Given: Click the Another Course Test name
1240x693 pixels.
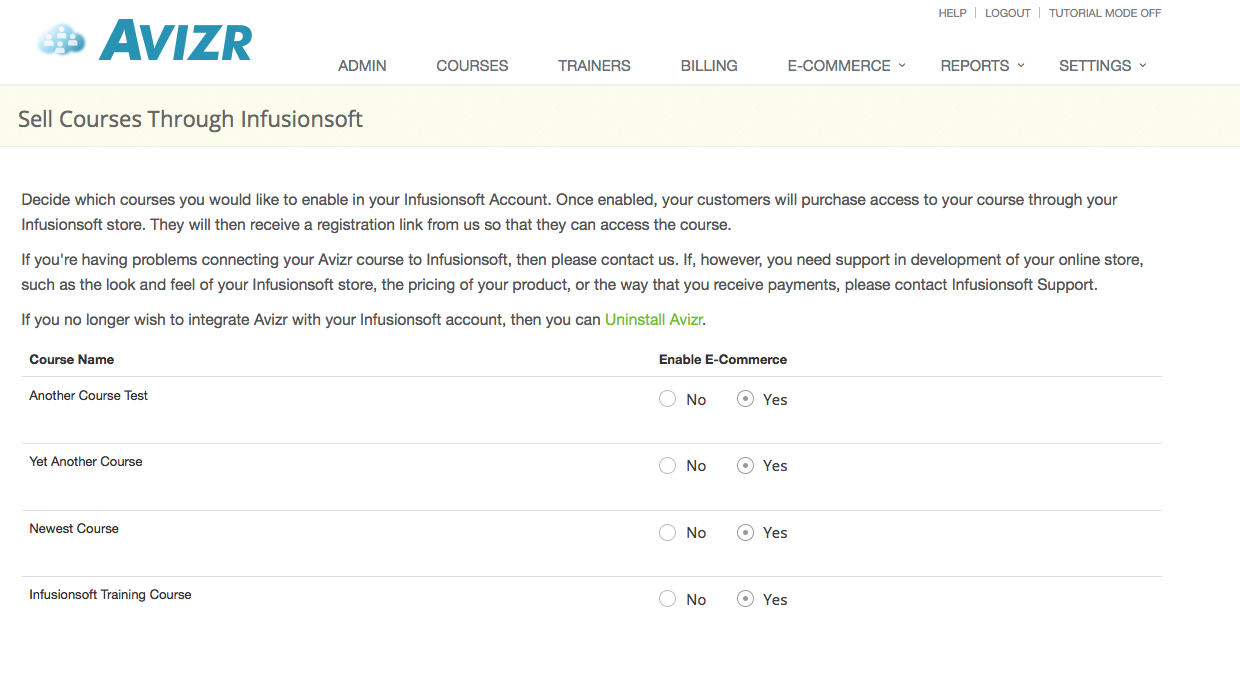Looking at the screenshot, I should tap(89, 395).
